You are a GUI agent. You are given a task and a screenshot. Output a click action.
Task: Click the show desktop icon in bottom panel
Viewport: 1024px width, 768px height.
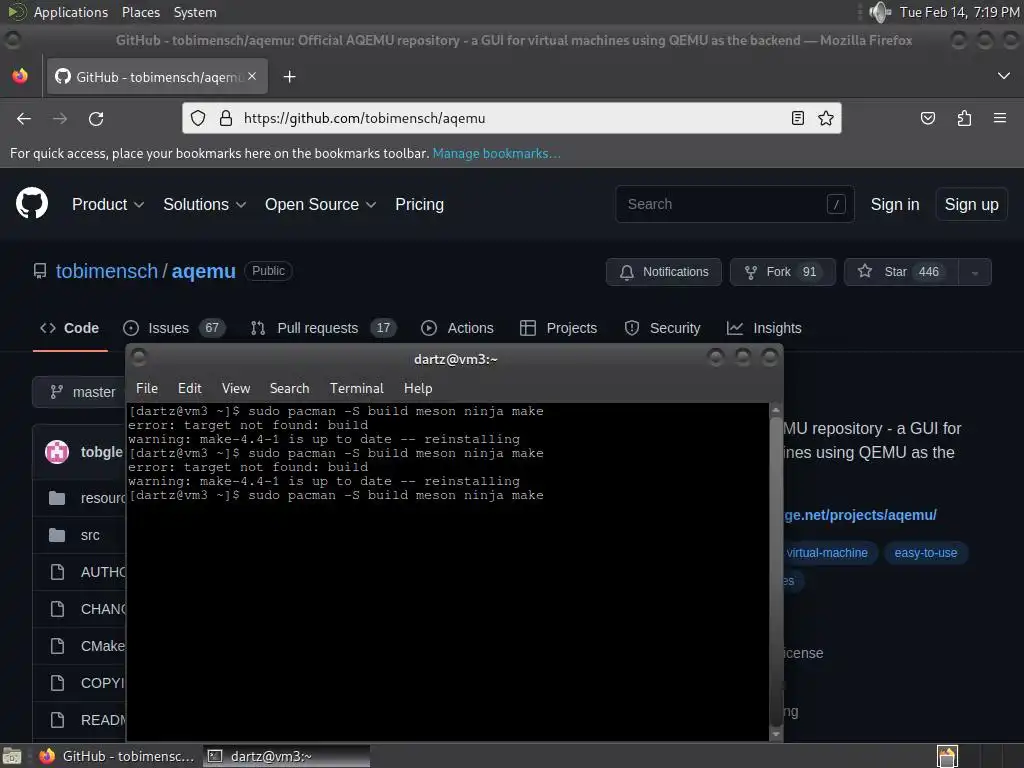click(12, 756)
